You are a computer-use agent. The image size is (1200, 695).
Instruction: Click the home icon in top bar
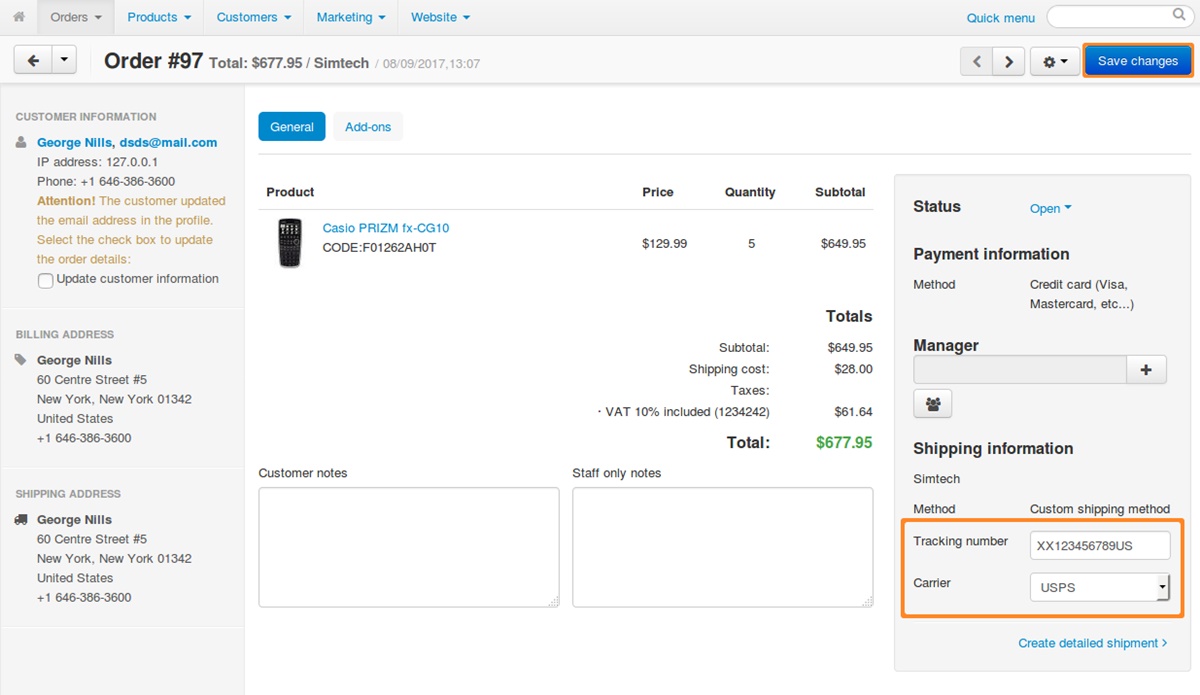tap(19, 17)
